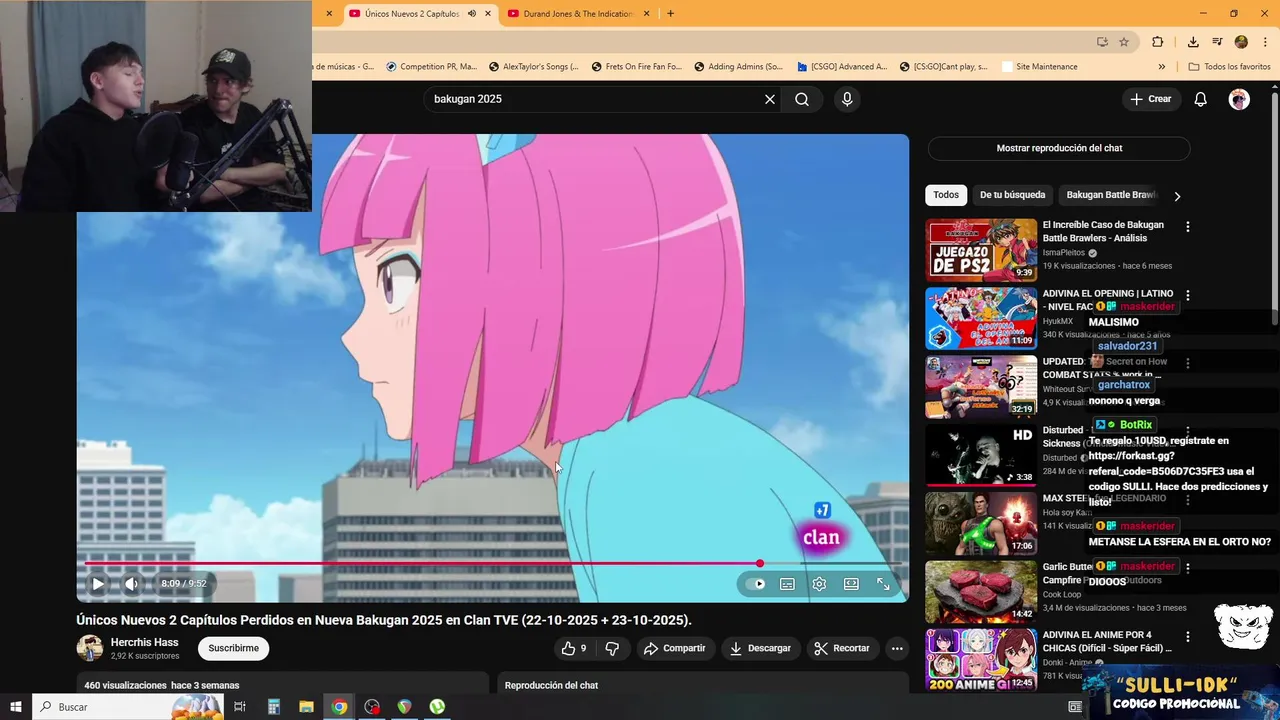Dislike the video thumbs down
Screen dimensions: 1280x720
point(612,648)
